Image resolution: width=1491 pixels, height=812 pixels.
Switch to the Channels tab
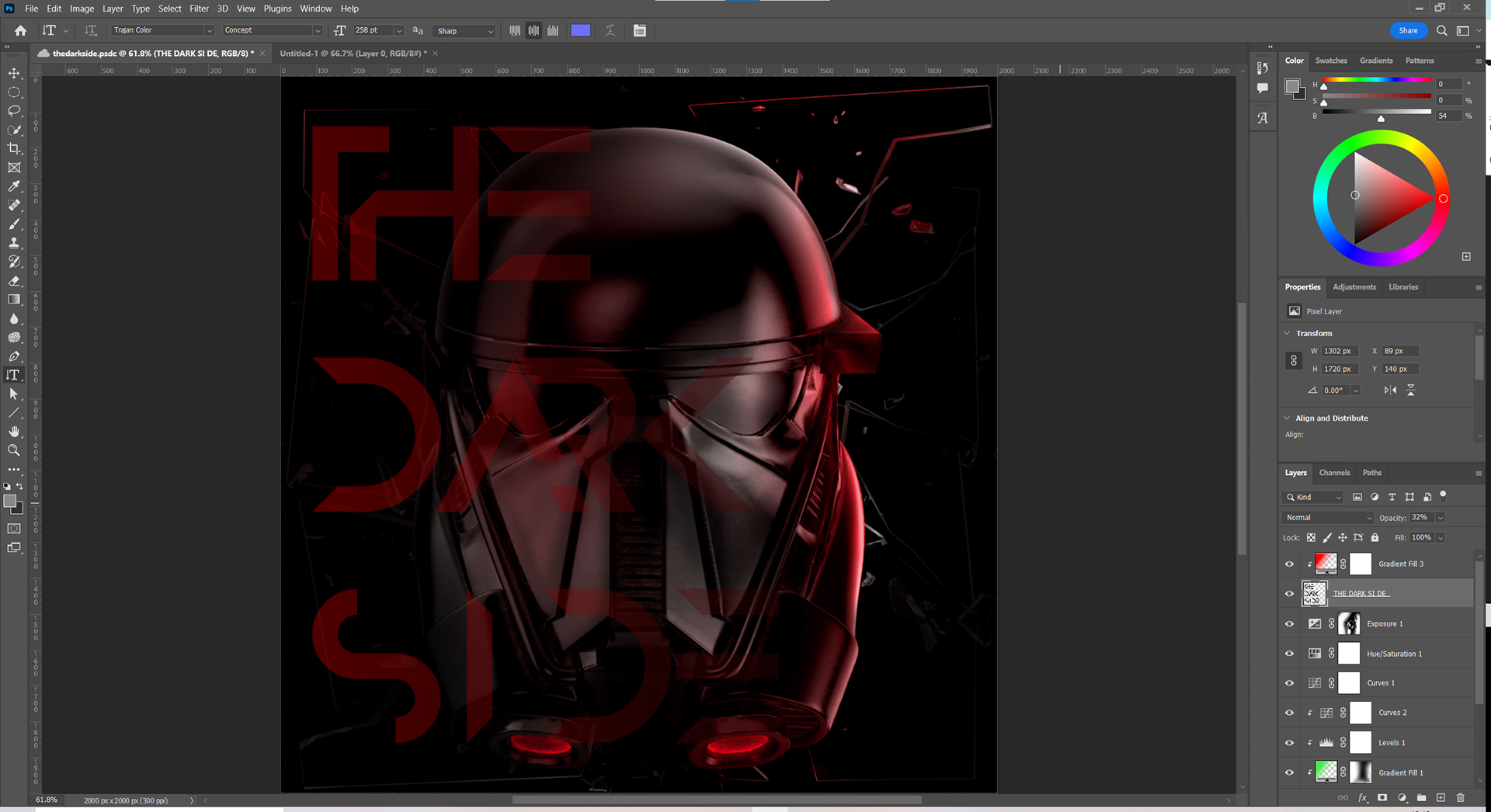tap(1334, 473)
